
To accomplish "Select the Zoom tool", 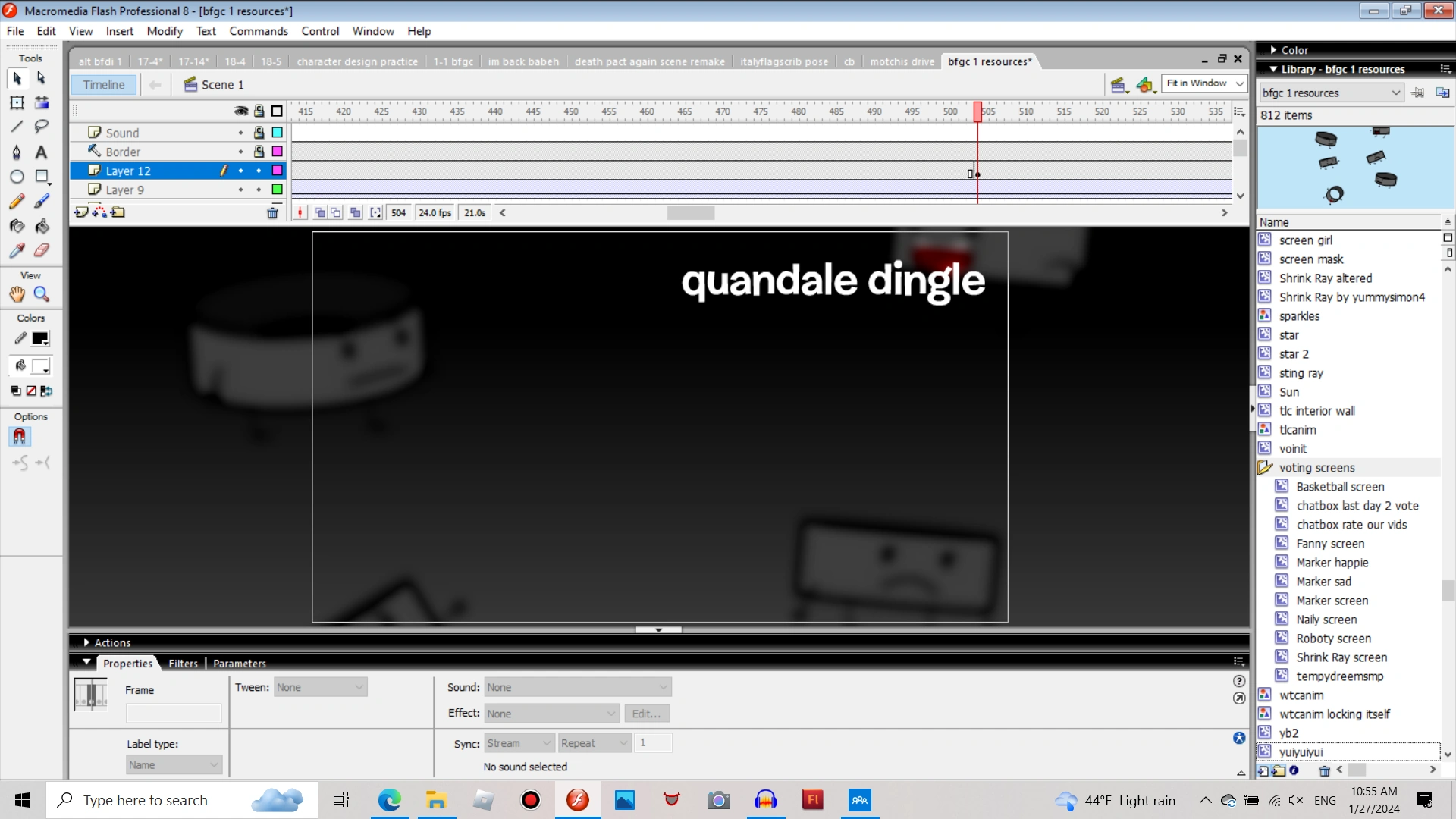I will (42, 294).
